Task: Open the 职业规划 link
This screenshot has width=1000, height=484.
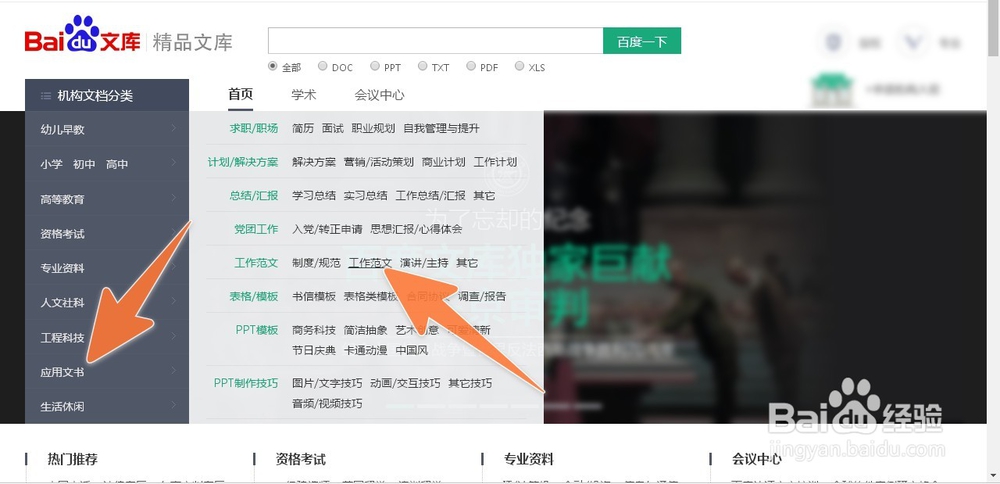Action: pyautogui.click(x=373, y=128)
